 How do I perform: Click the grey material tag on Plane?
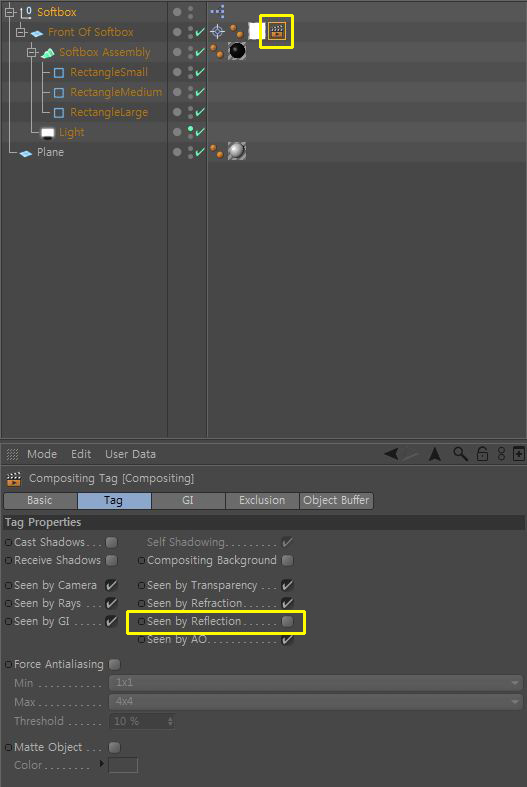click(237, 151)
